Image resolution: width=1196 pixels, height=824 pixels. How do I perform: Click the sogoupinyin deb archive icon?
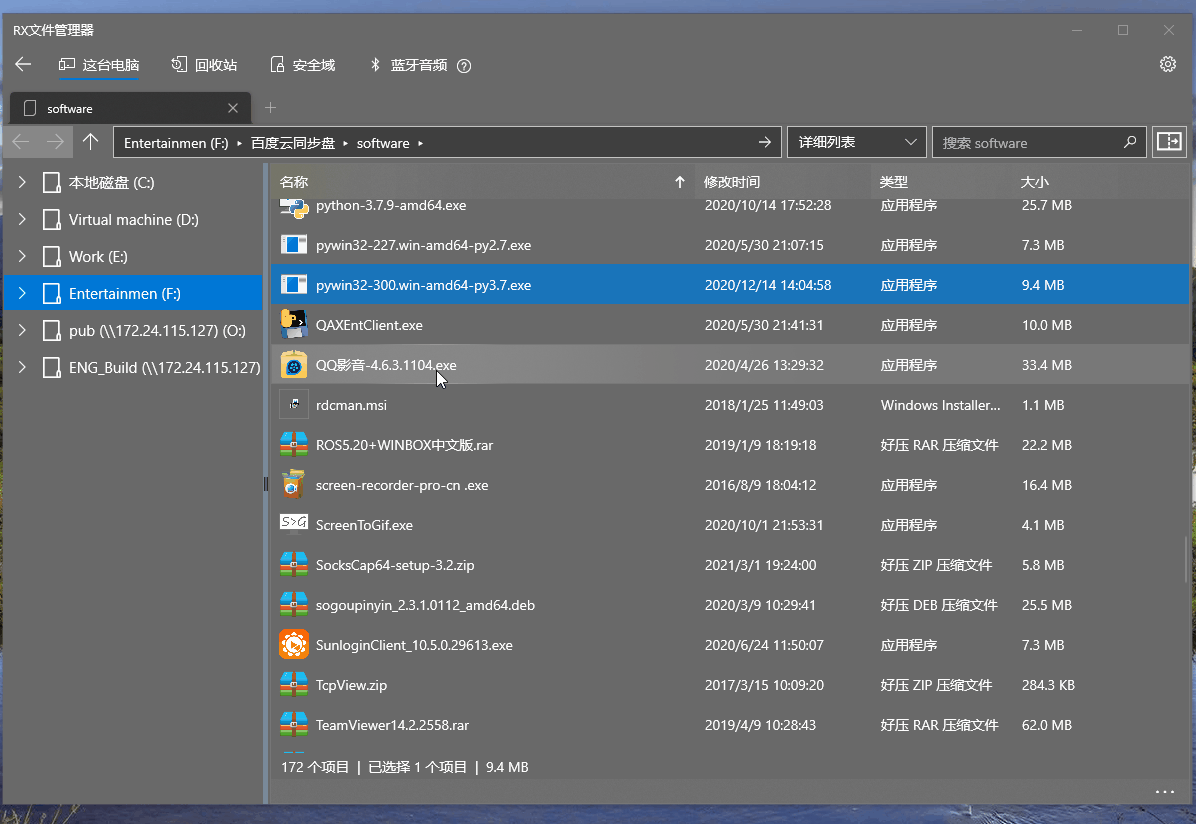point(294,605)
